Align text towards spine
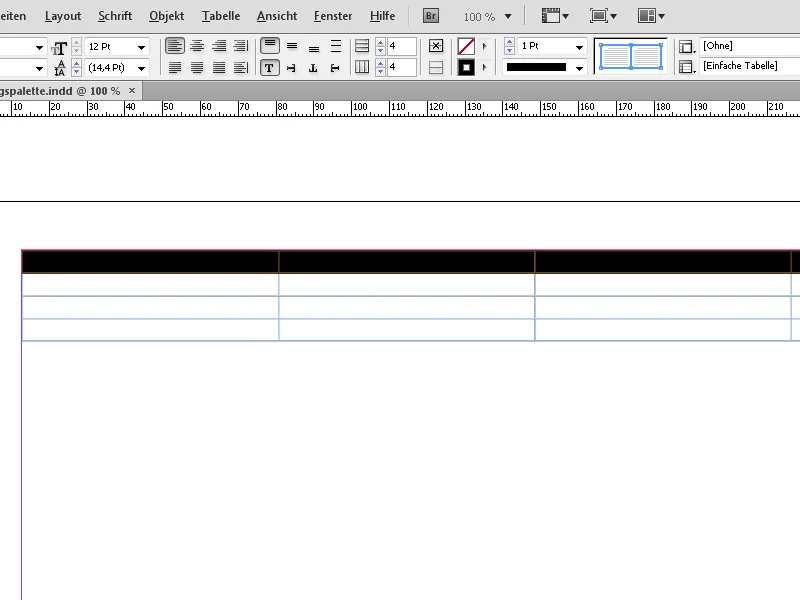The width and height of the screenshot is (800, 600). [x=240, y=67]
